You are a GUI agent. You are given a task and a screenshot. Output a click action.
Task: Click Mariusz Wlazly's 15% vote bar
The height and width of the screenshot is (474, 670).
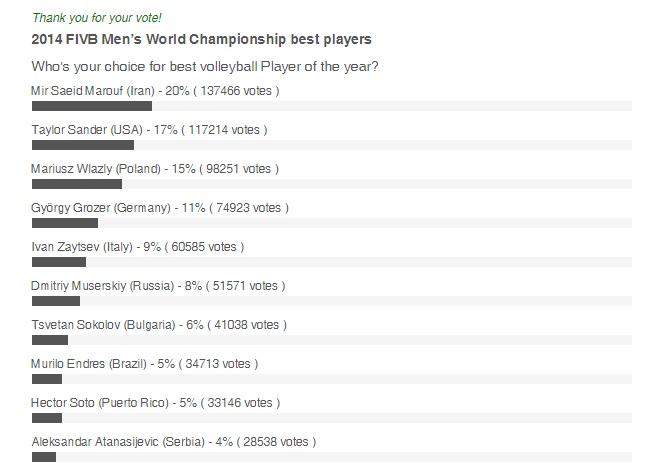click(x=77, y=184)
